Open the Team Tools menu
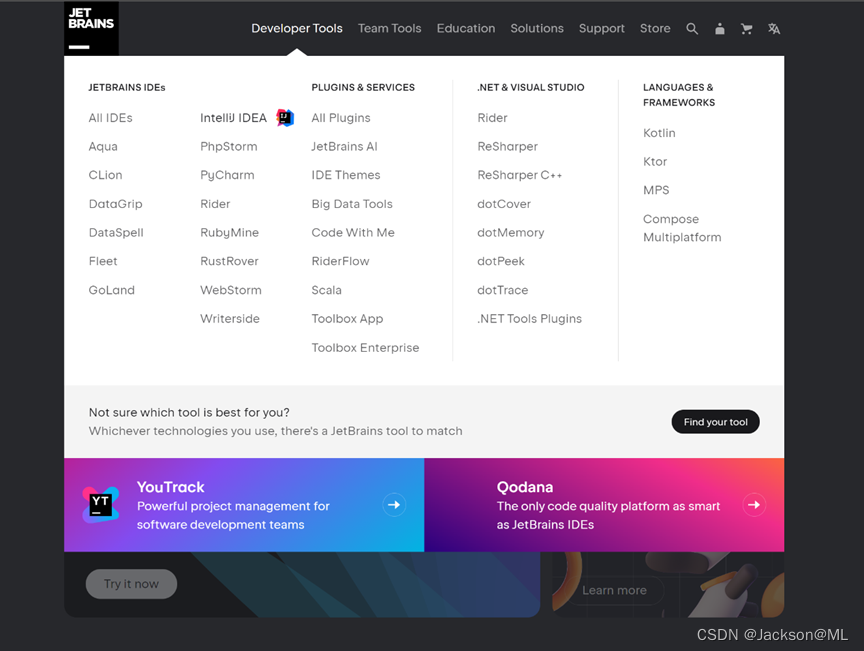This screenshot has width=864, height=651. coord(390,28)
